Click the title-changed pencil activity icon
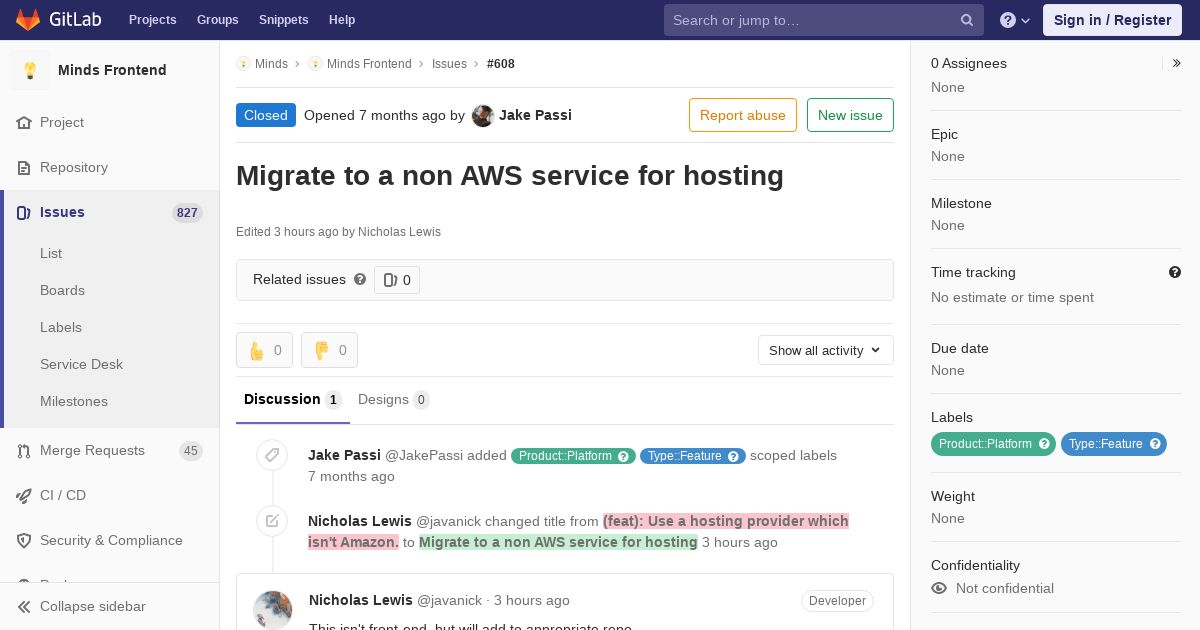The width and height of the screenshot is (1200, 630). click(272, 521)
